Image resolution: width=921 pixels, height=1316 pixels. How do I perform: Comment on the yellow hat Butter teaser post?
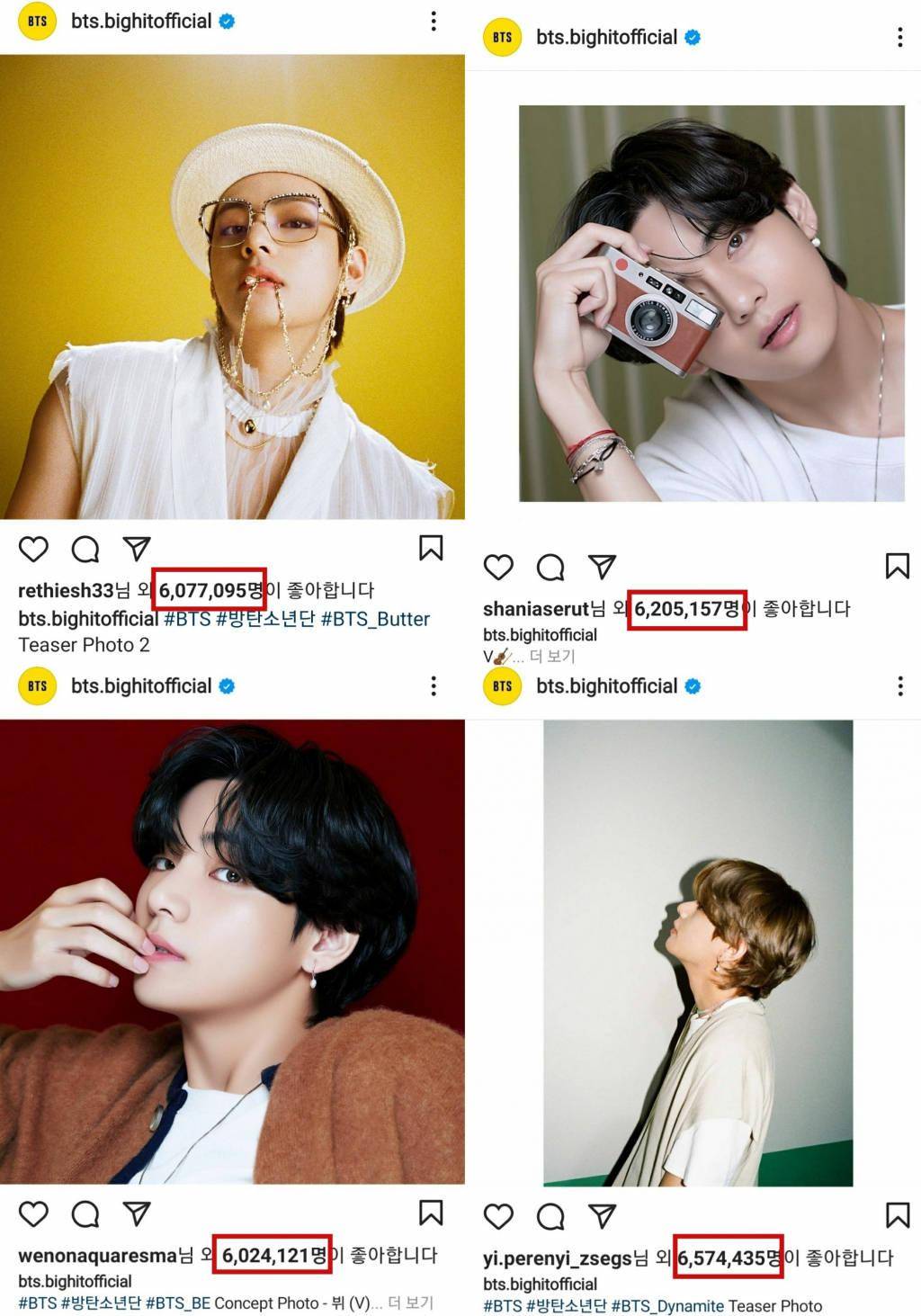[85, 549]
